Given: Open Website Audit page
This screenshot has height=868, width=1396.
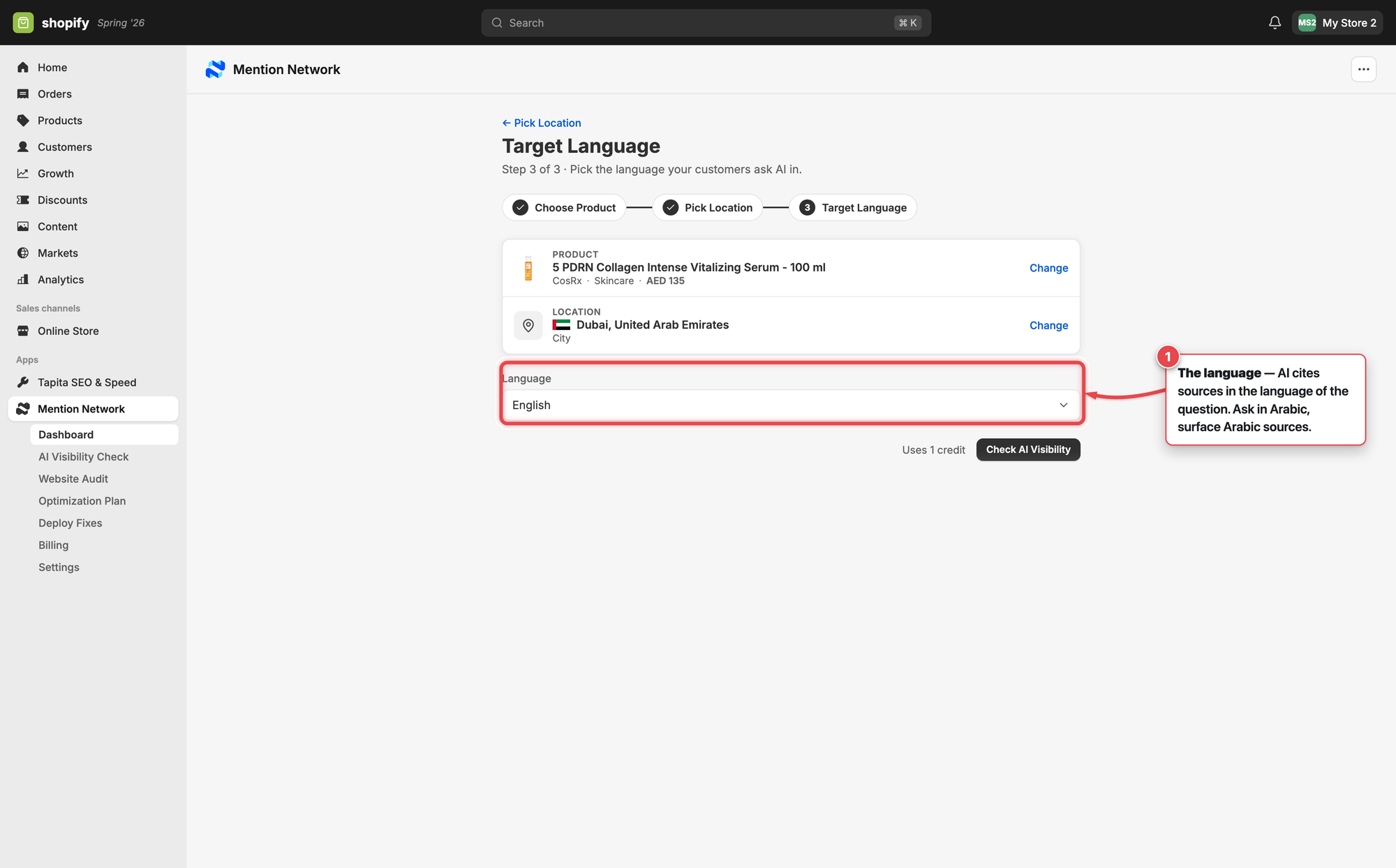Looking at the screenshot, I should [73, 479].
